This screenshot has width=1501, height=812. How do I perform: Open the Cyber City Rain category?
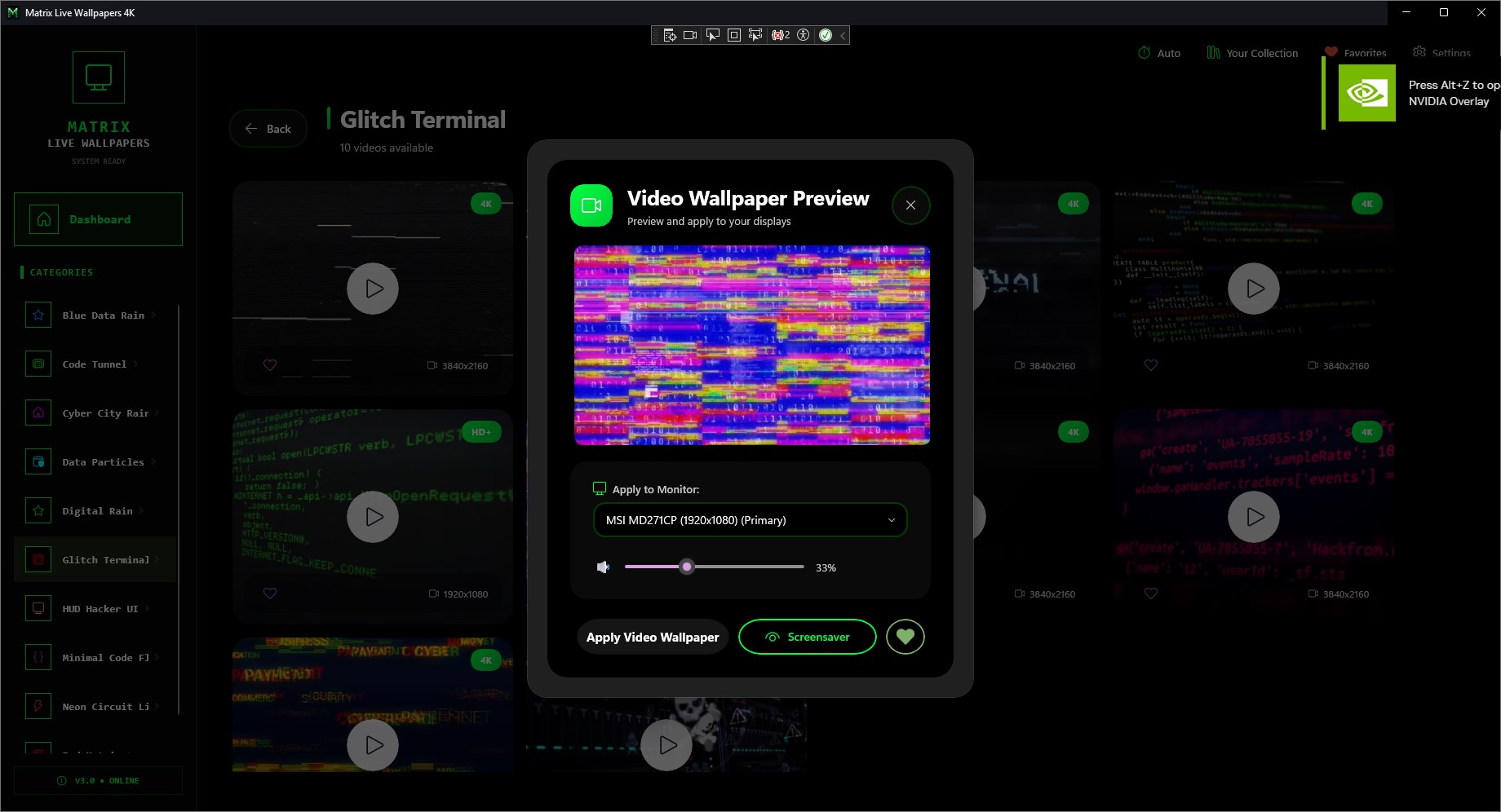pos(96,413)
